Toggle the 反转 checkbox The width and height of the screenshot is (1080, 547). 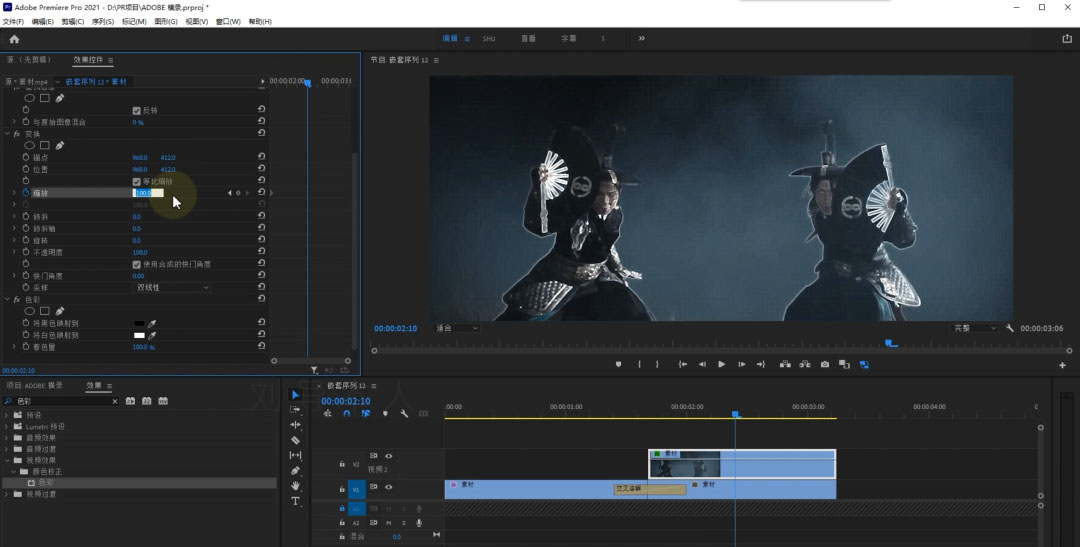[136, 110]
